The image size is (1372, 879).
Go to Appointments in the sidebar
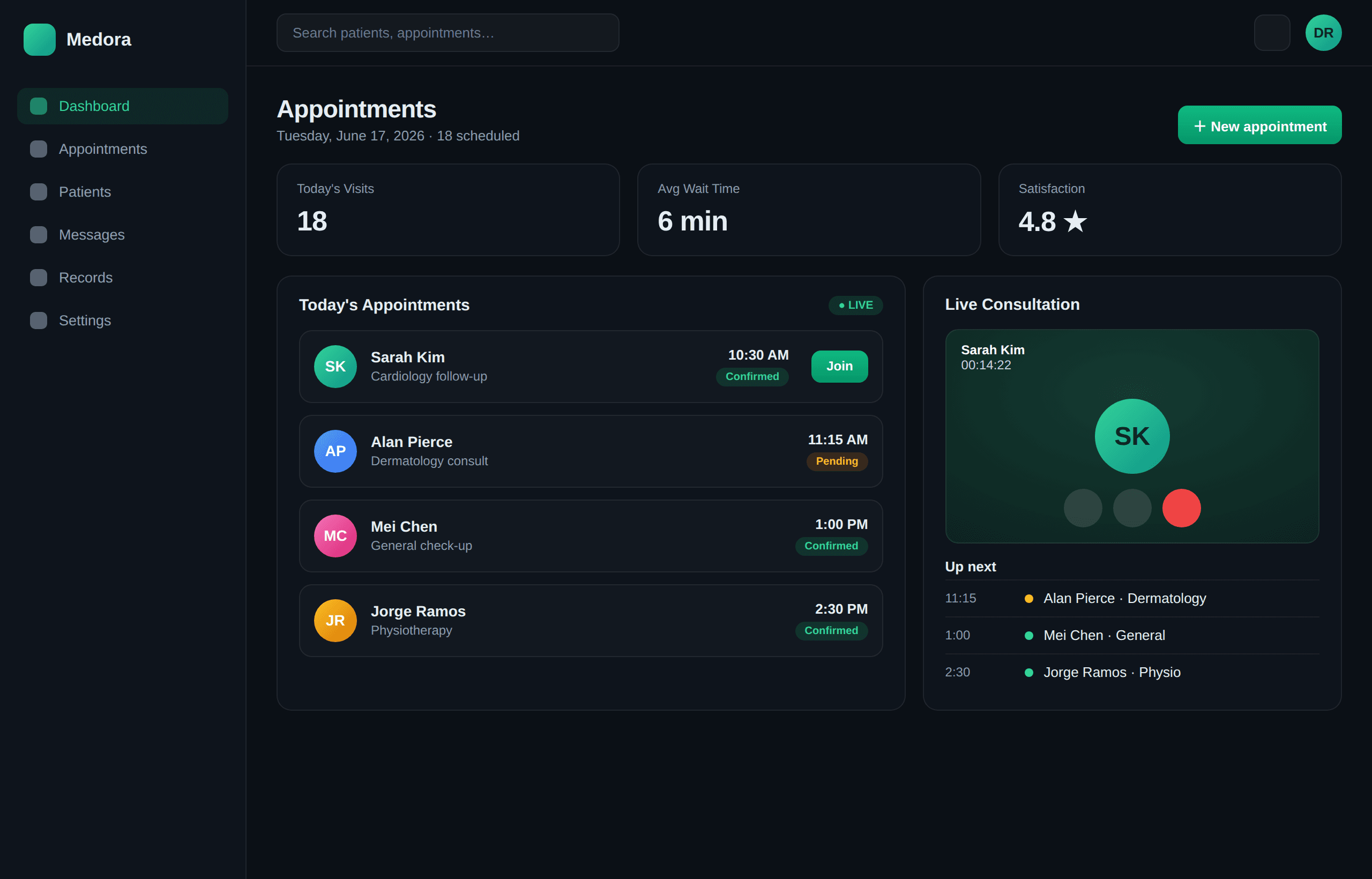123,149
